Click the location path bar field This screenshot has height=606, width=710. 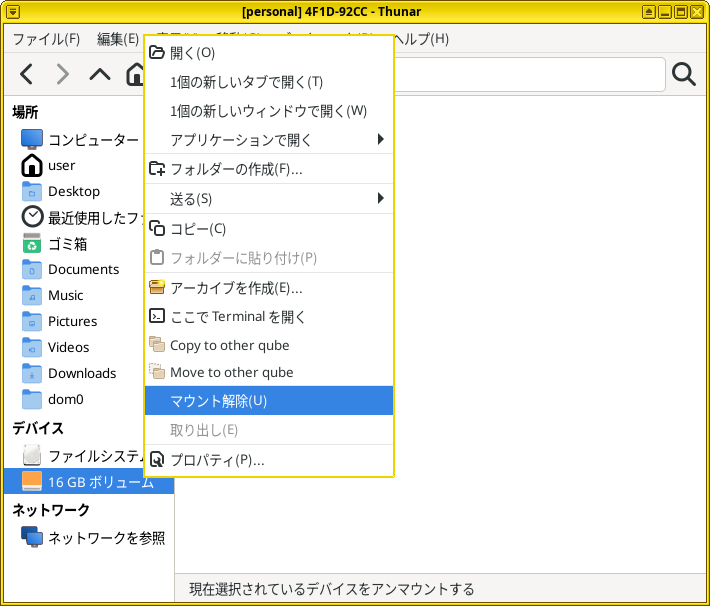click(529, 74)
